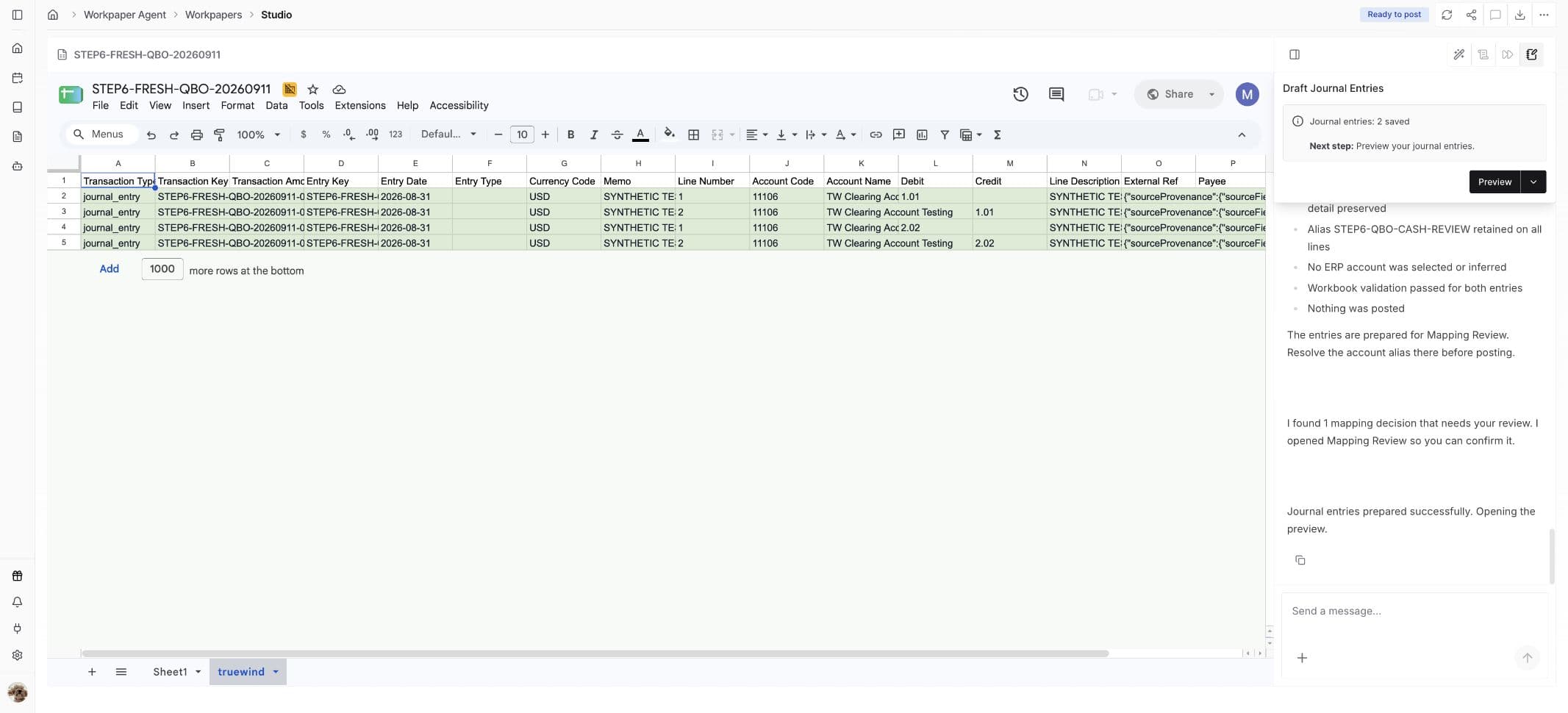The width and height of the screenshot is (1568, 713).
Task: Open the Format menu
Action: click(x=237, y=105)
